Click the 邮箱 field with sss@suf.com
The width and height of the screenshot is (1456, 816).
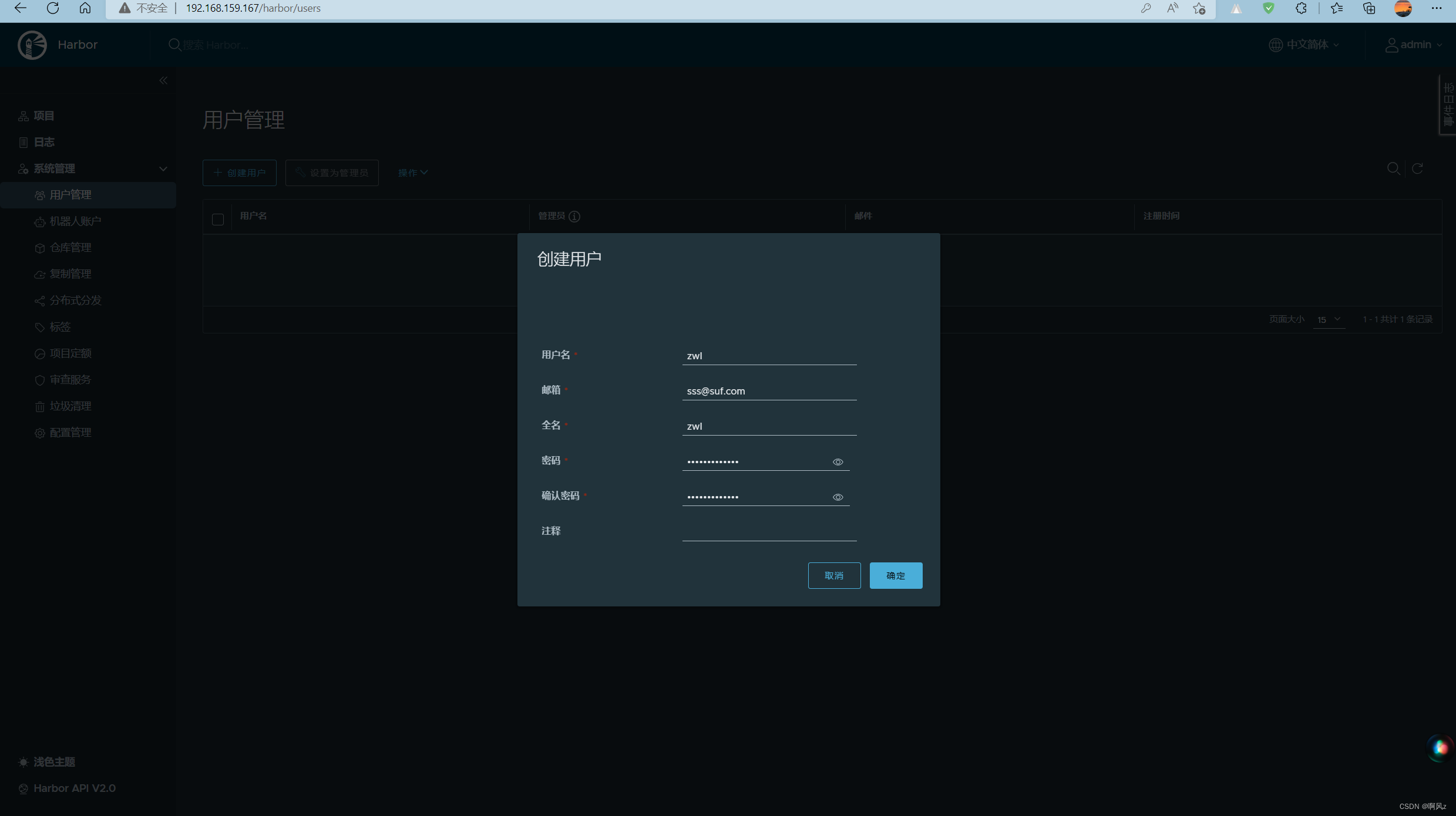click(769, 391)
